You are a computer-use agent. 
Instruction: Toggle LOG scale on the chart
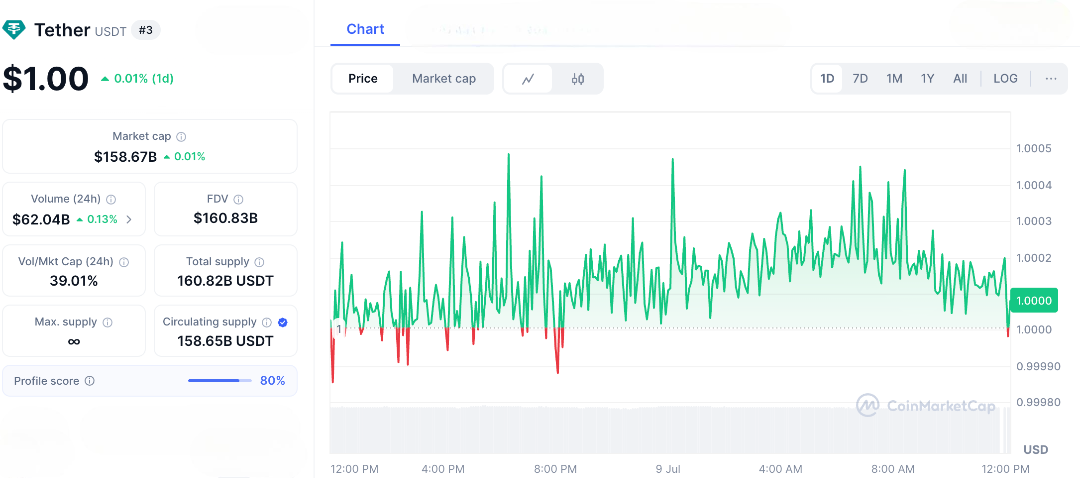click(x=1005, y=79)
